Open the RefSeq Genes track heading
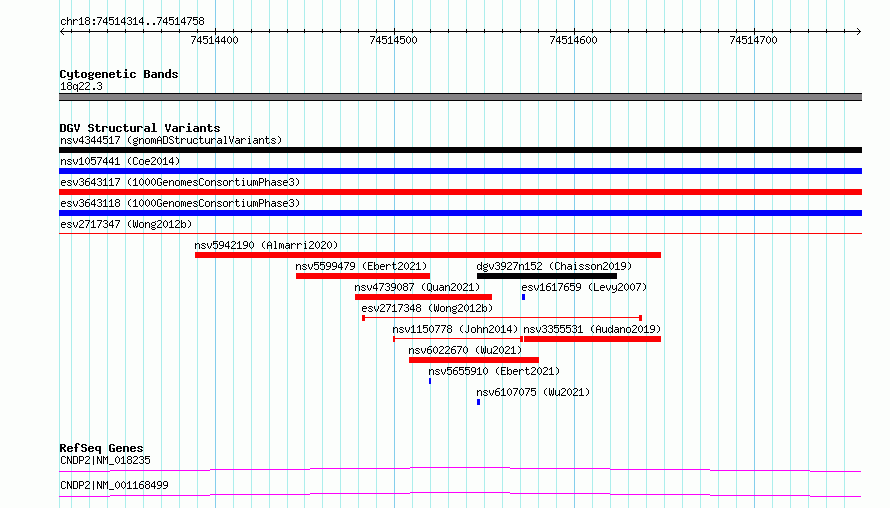The image size is (890, 508). pyautogui.click(x=101, y=448)
